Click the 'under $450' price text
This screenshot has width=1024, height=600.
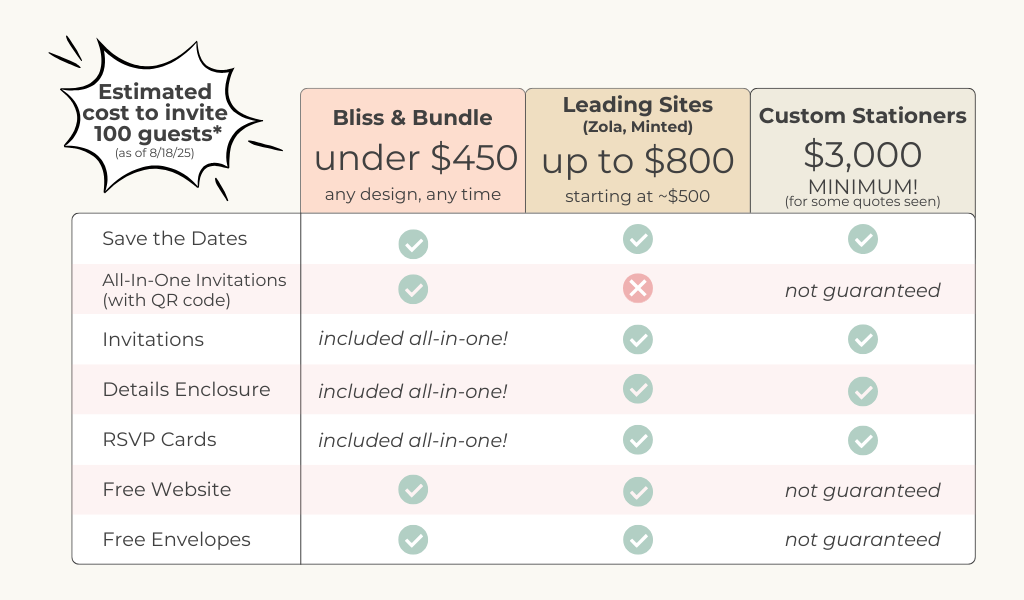click(x=416, y=158)
